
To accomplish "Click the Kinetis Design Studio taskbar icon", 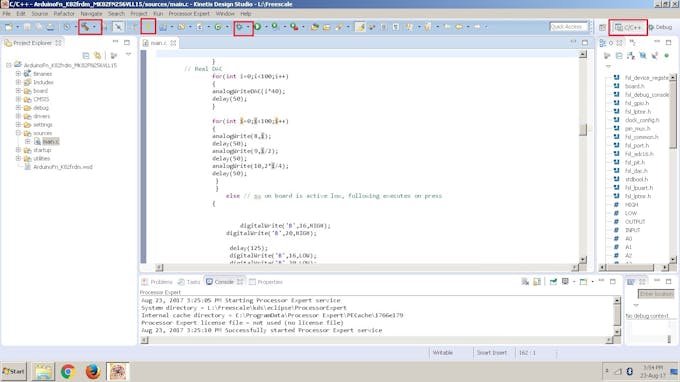I will tap(118, 372).
